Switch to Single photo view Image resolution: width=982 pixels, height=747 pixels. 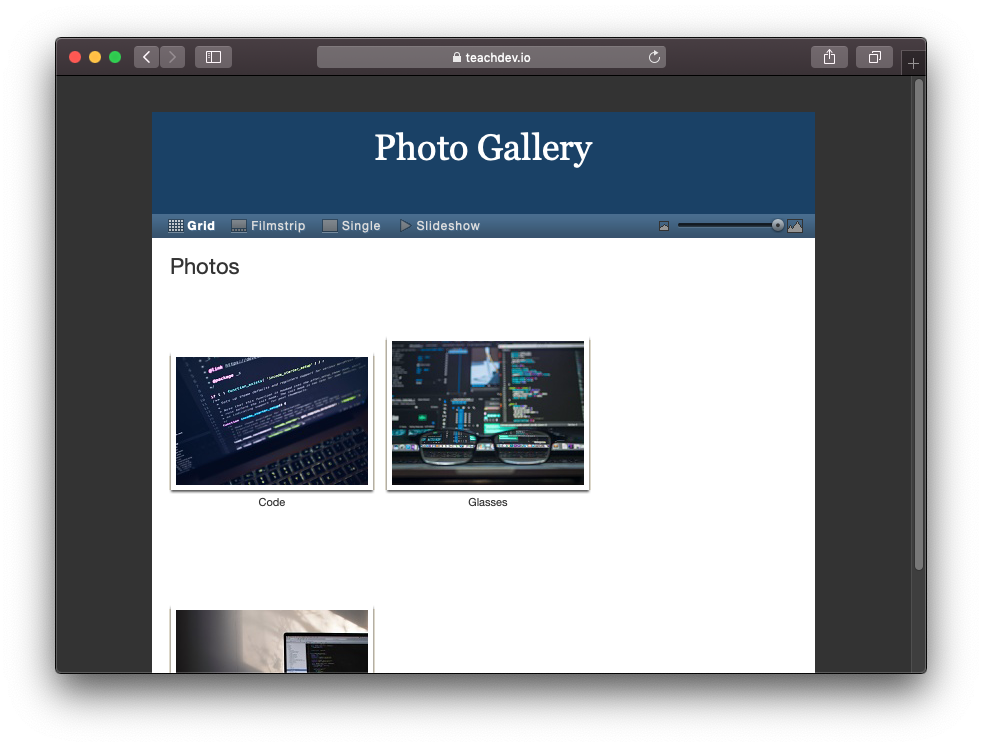pyautogui.click(x=351, y=226)
